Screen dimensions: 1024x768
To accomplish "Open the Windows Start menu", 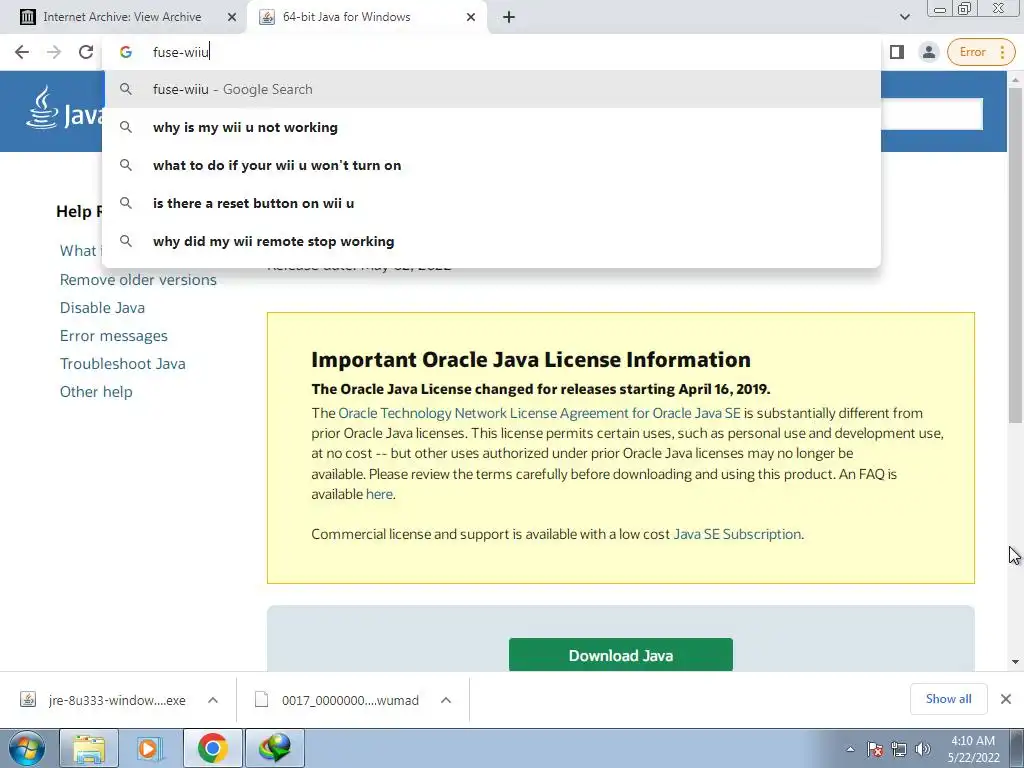I will coord(27,748).
